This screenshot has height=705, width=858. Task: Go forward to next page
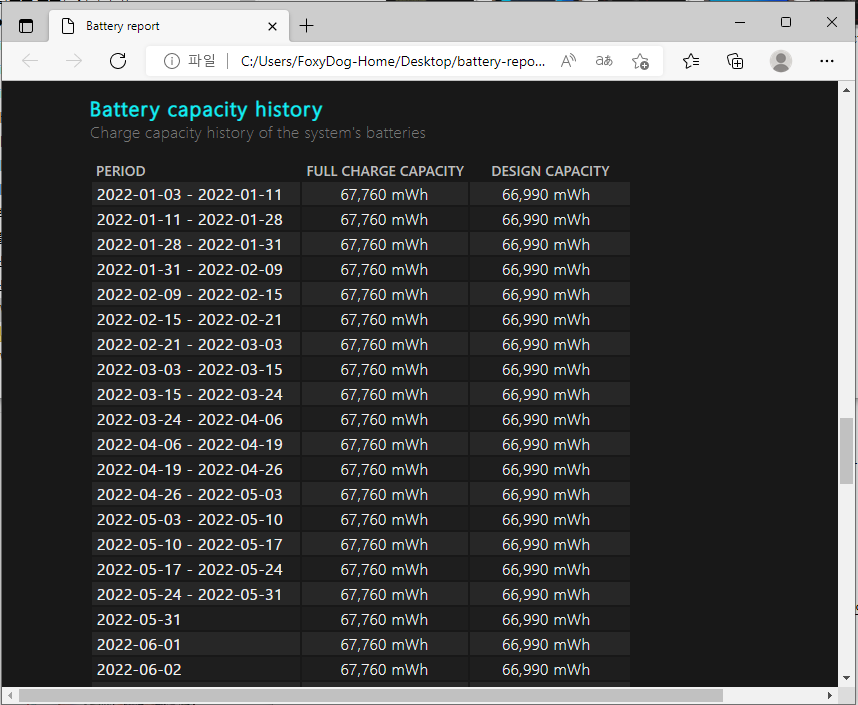(x=74, y=61)
